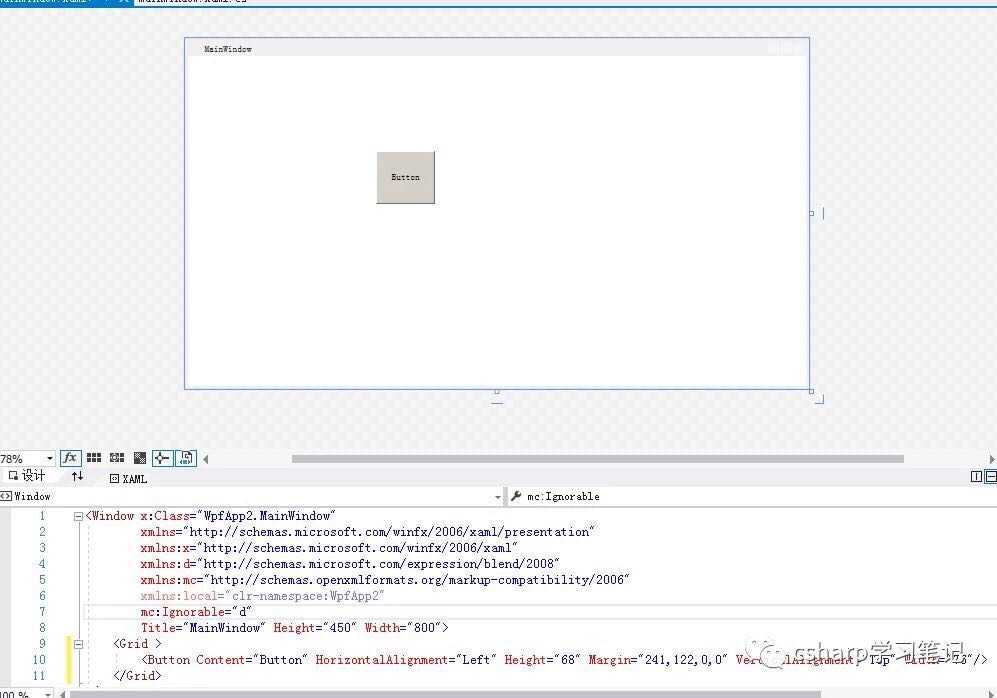Open the 78% designer zoom dropdown
Screen dimensions: 997x698
click(50, 458)
